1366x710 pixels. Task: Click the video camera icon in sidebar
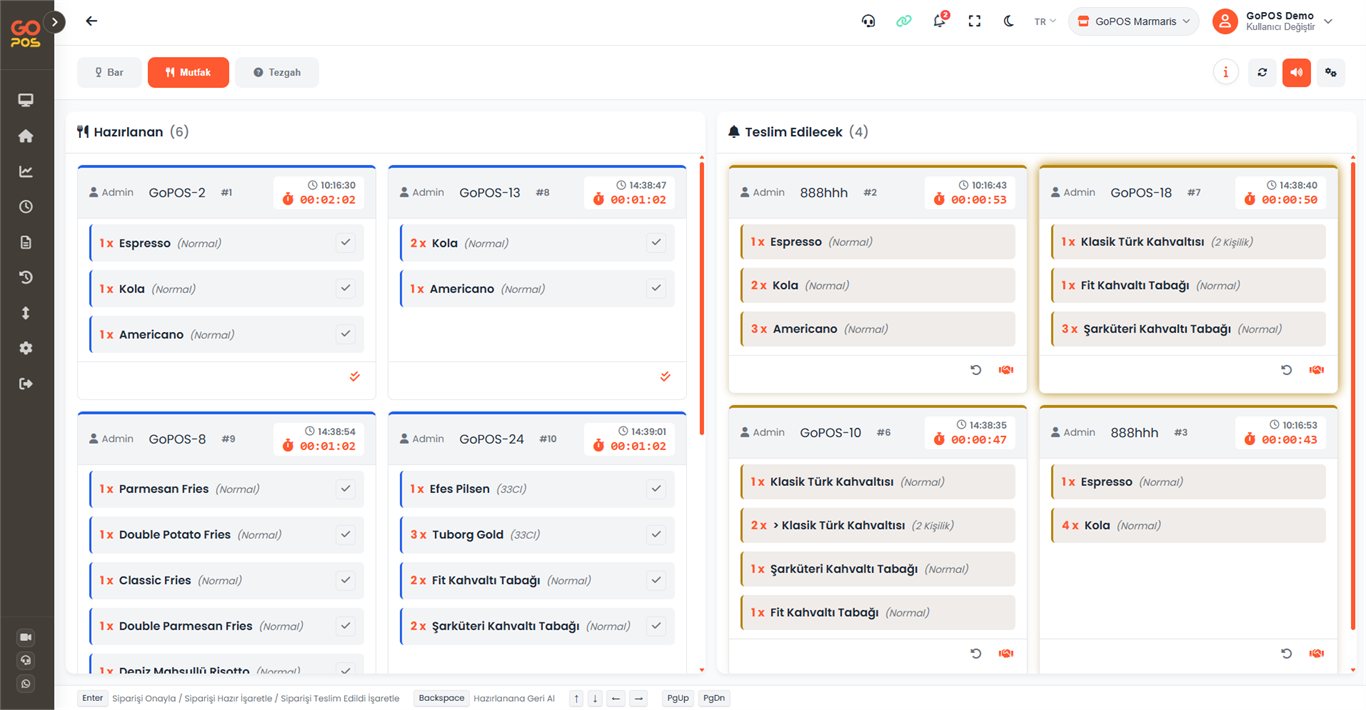click(x=26, y=637)
